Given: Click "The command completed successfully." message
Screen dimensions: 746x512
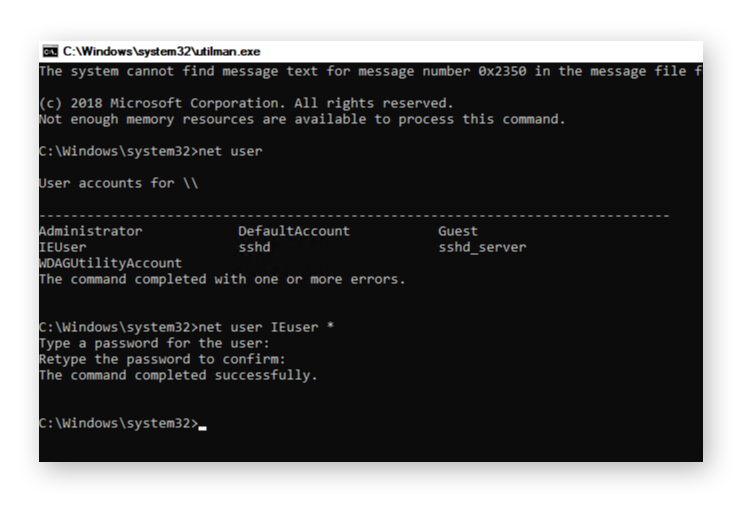Looking at the screenshot, I should [178, 375].
